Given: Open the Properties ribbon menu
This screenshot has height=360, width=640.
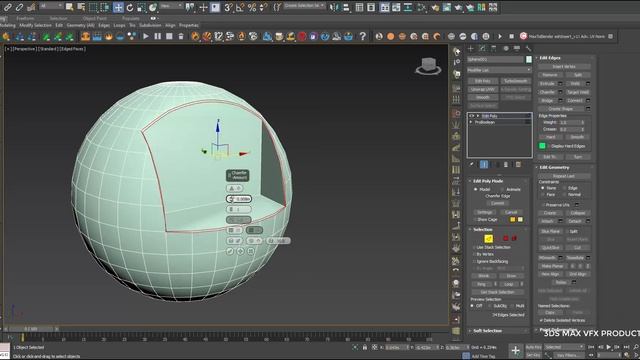Looking at the screenshot, I should coord(189,25).
